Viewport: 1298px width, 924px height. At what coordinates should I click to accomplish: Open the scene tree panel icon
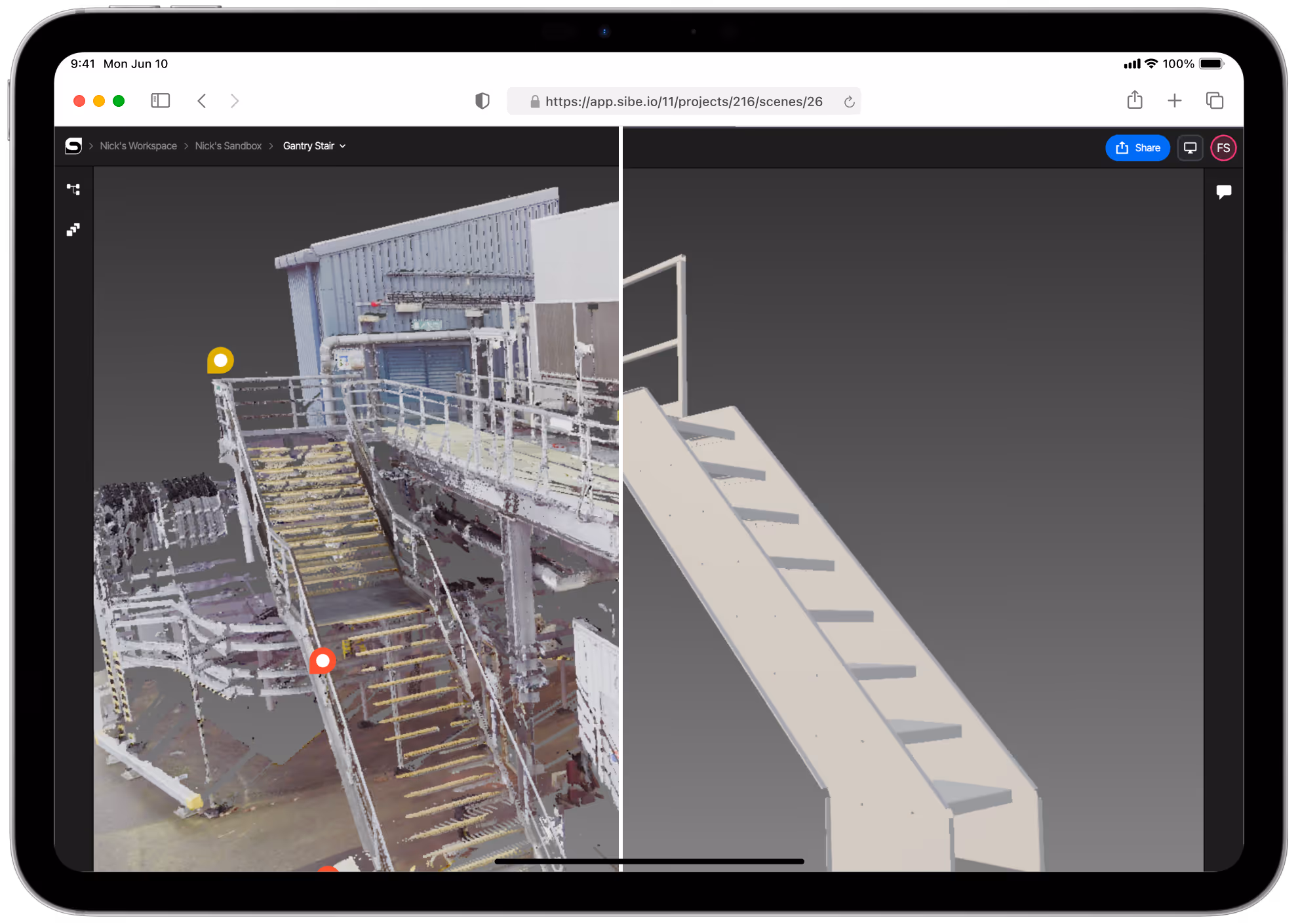(73, 189)
